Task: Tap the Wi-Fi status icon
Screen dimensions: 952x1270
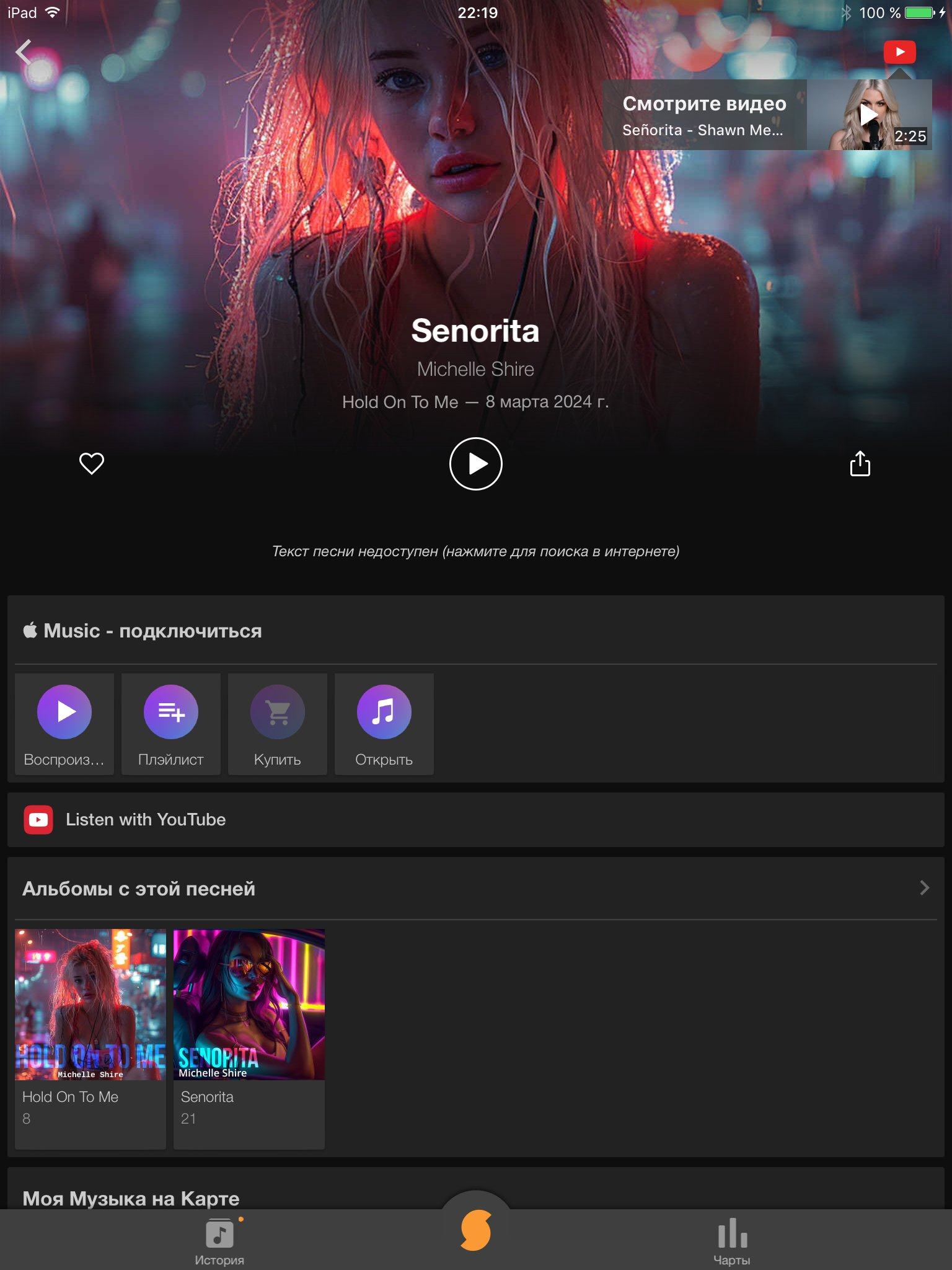Action: [x=53, y=12]
